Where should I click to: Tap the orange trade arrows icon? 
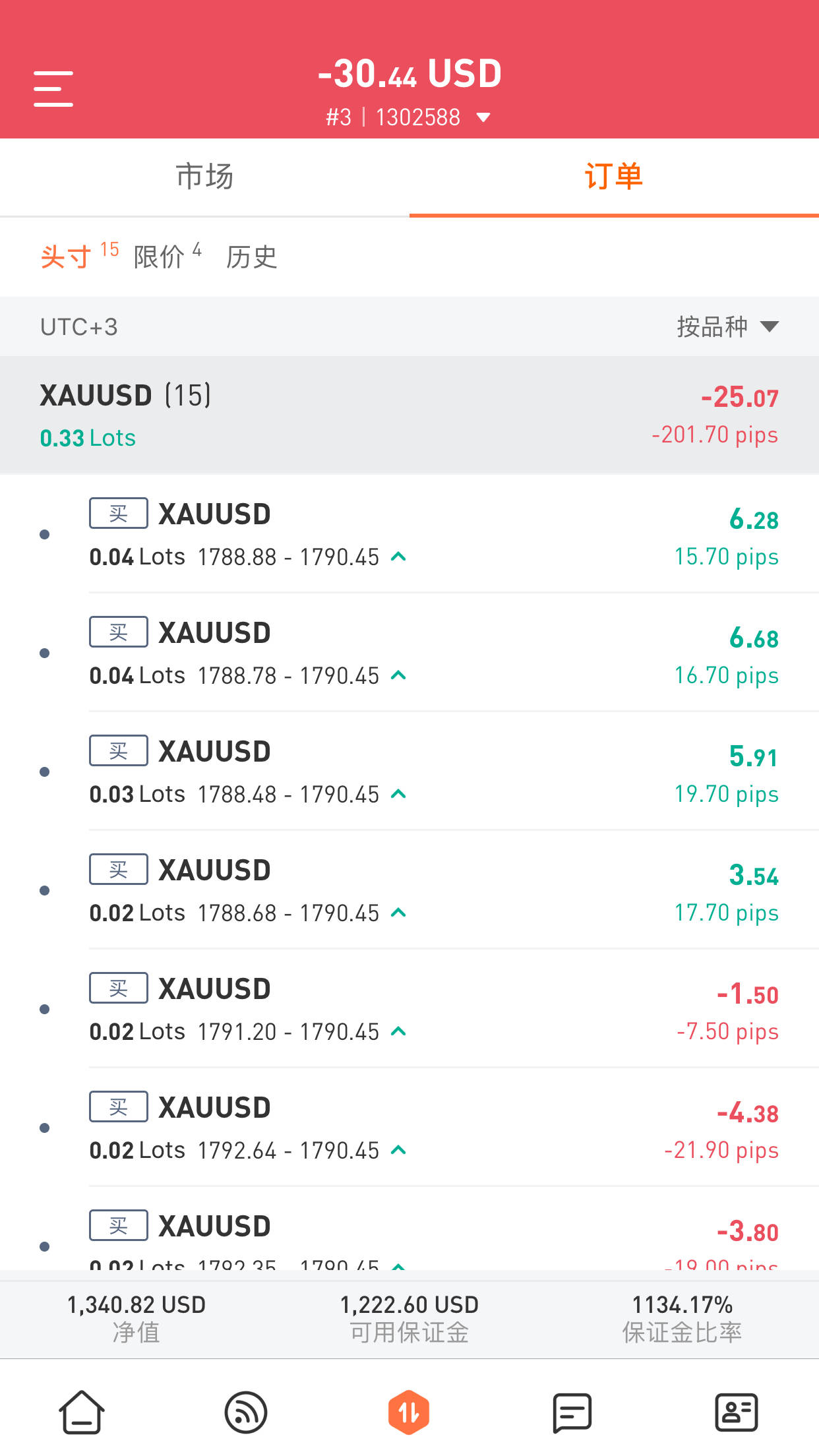click(409, 1412)
